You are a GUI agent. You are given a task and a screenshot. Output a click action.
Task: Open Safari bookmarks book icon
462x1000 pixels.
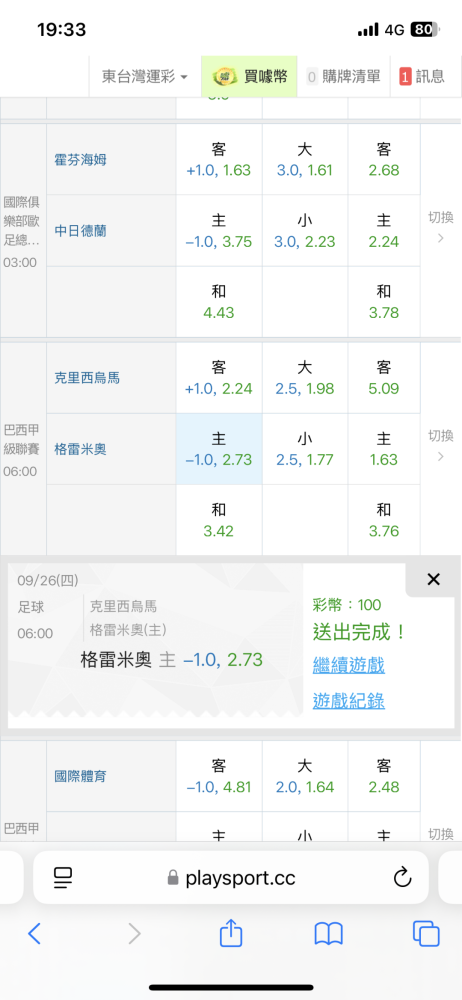(x=329, y=934)
